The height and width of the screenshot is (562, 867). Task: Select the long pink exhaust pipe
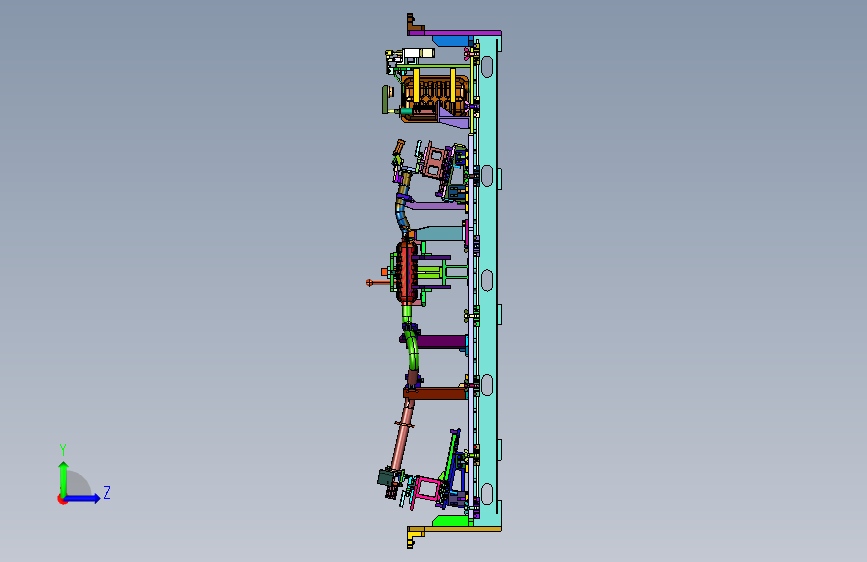[403, 435]
